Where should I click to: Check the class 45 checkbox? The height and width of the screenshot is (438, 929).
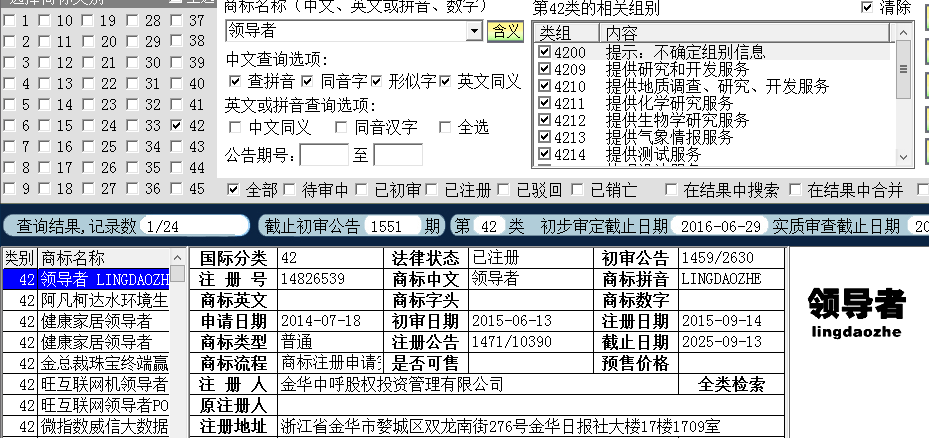pos(177,188)
